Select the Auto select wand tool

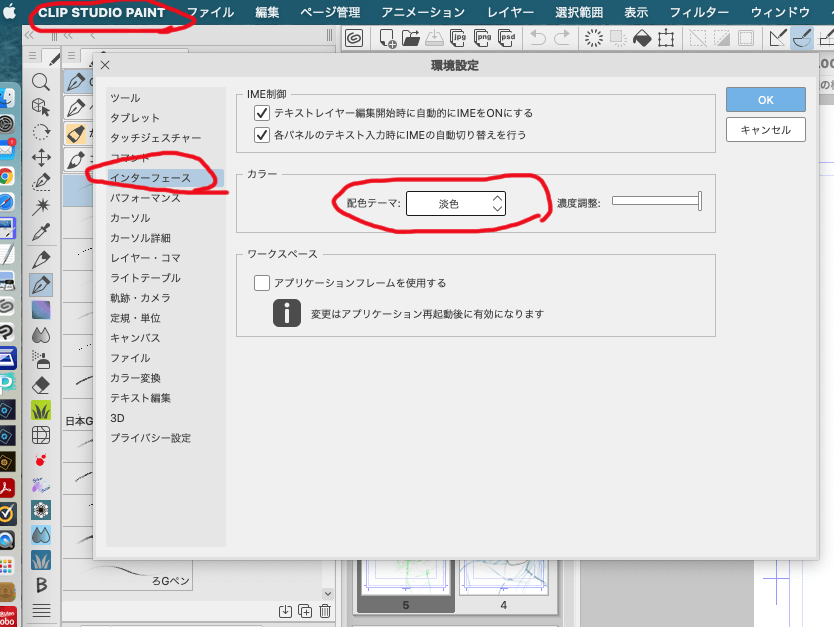pyautogui.click(x=41, y=206)
